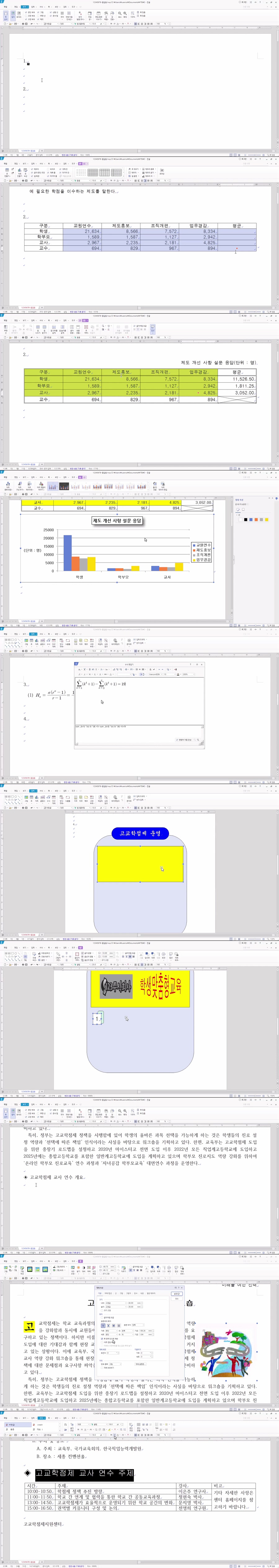Check the 글자처럼 취급 option

pyautogui.click(x=102, y=1318)
